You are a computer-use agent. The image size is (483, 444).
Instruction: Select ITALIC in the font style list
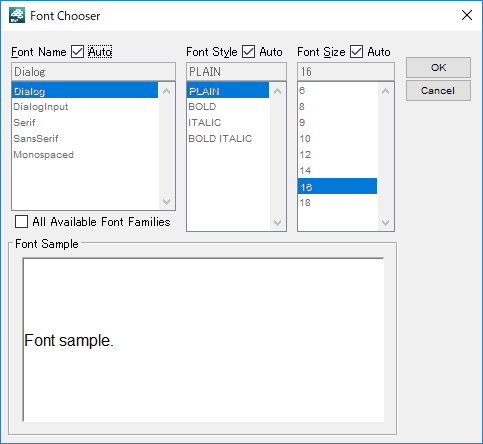click(x=228, y=123)
